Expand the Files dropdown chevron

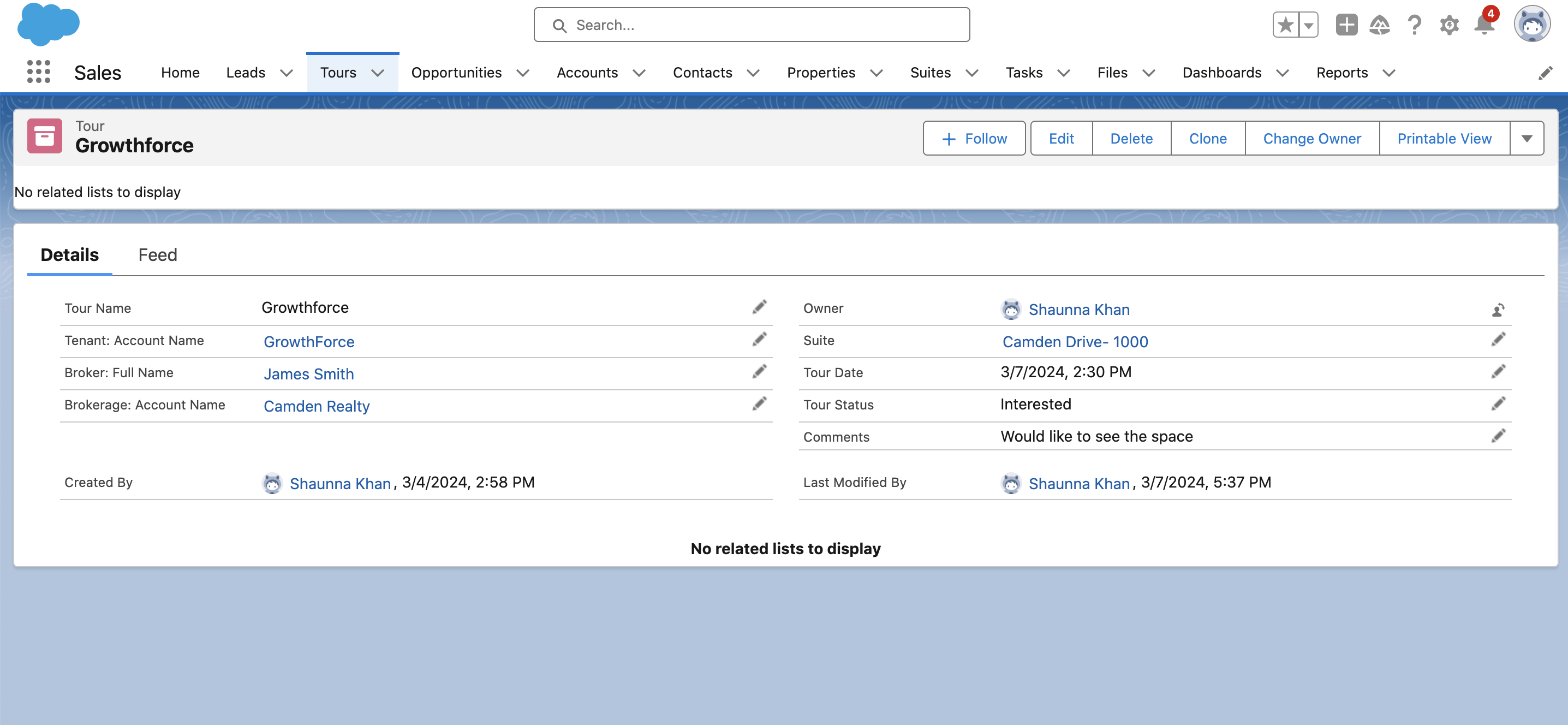[x=1148, y=73]
